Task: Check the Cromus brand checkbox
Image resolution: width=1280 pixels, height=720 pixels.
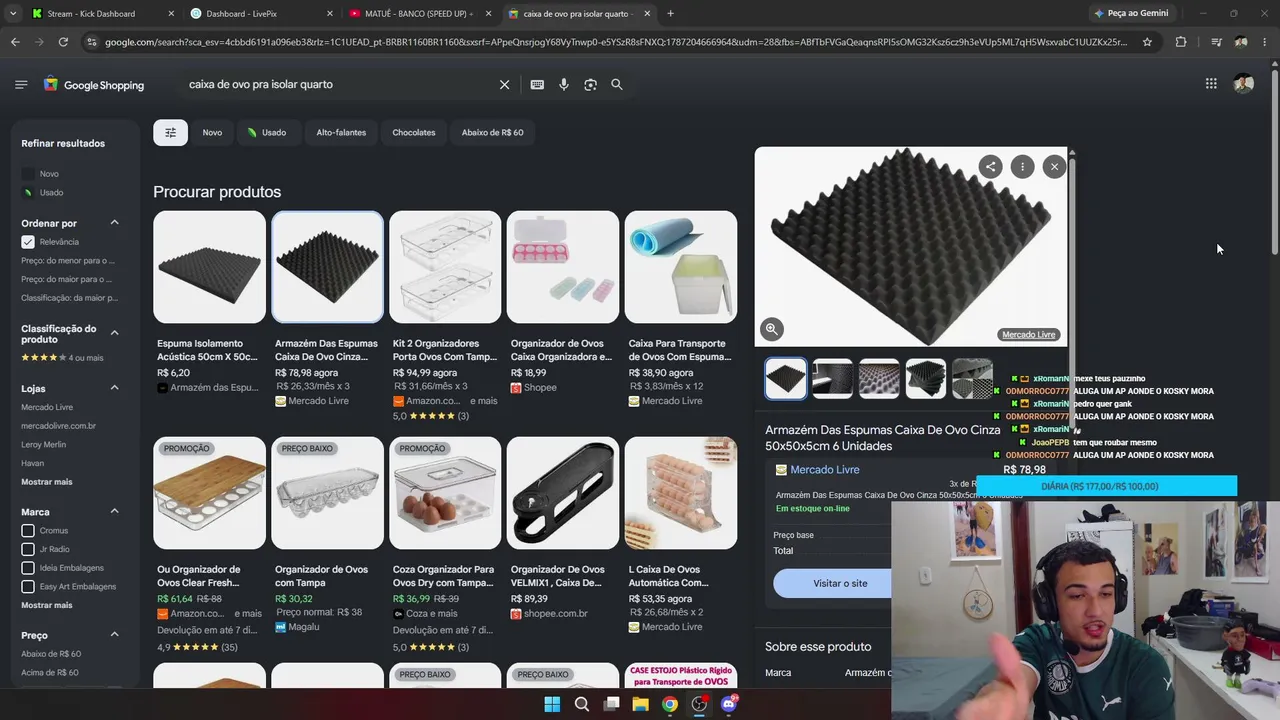Action: 28,531
